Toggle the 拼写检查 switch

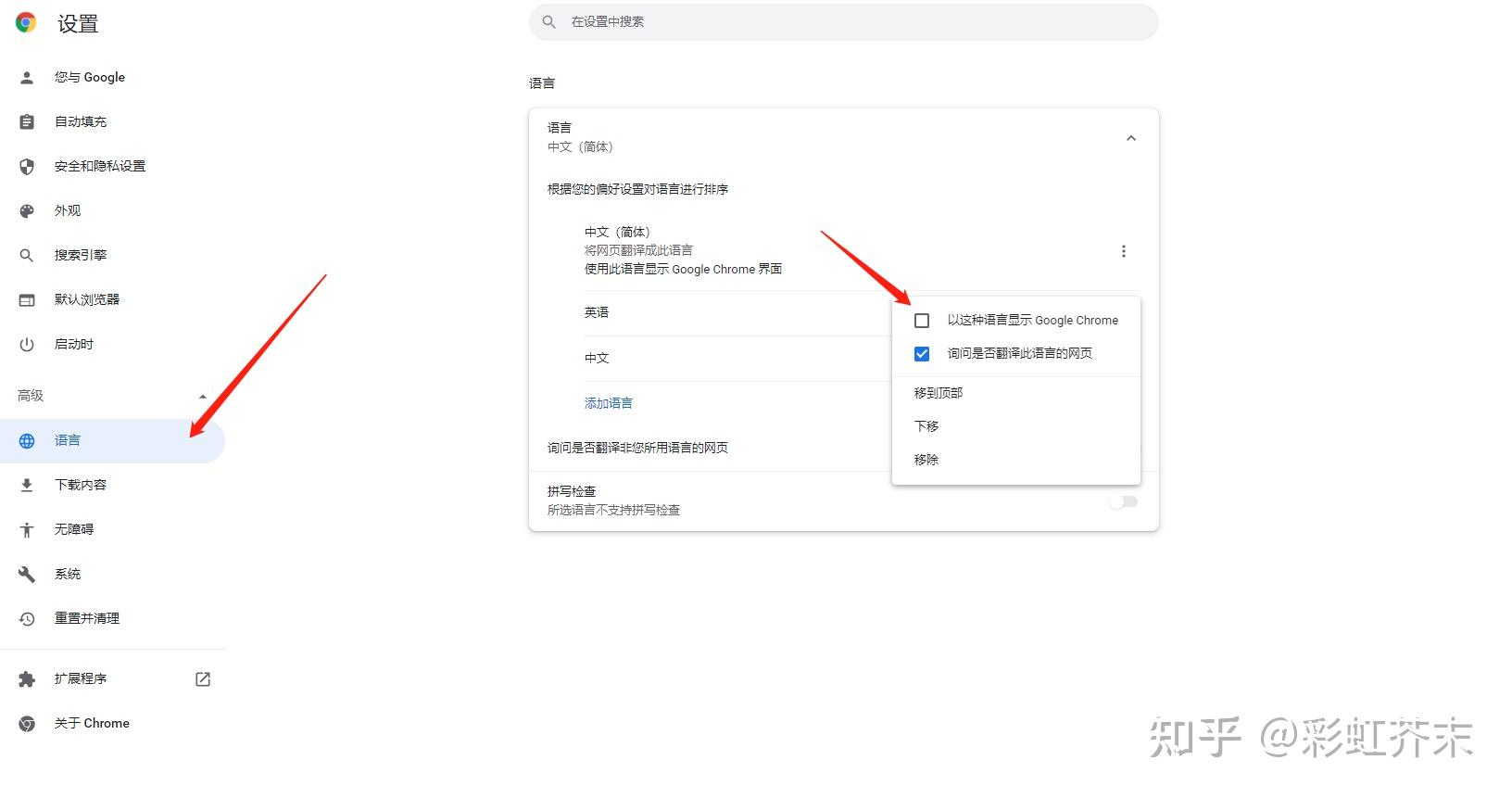tap(1123, 501)
